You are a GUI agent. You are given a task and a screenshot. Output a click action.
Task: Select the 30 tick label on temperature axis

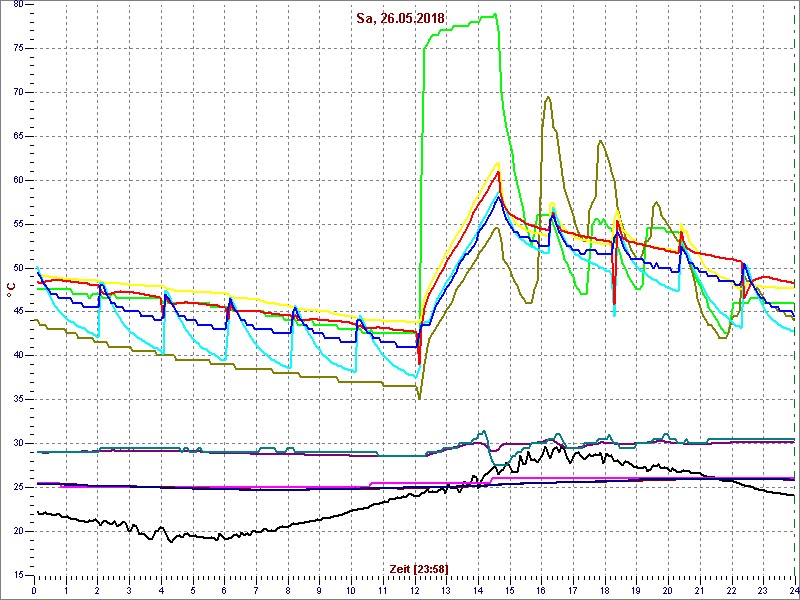point(18,443)
